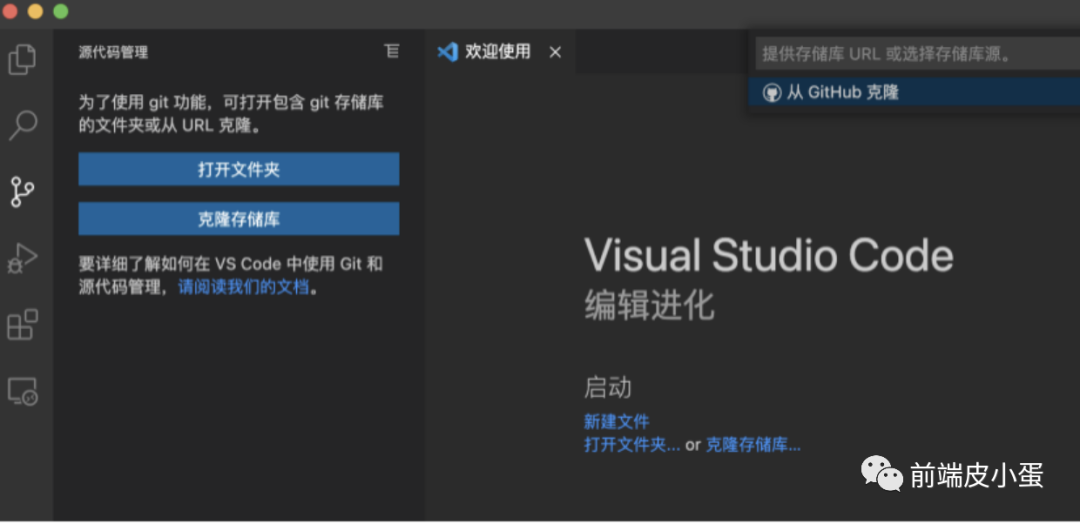Click the 打开文件夹 button
Image resolution: width=1080 pixels, height=524 pixels.
[x=238, y=169]
